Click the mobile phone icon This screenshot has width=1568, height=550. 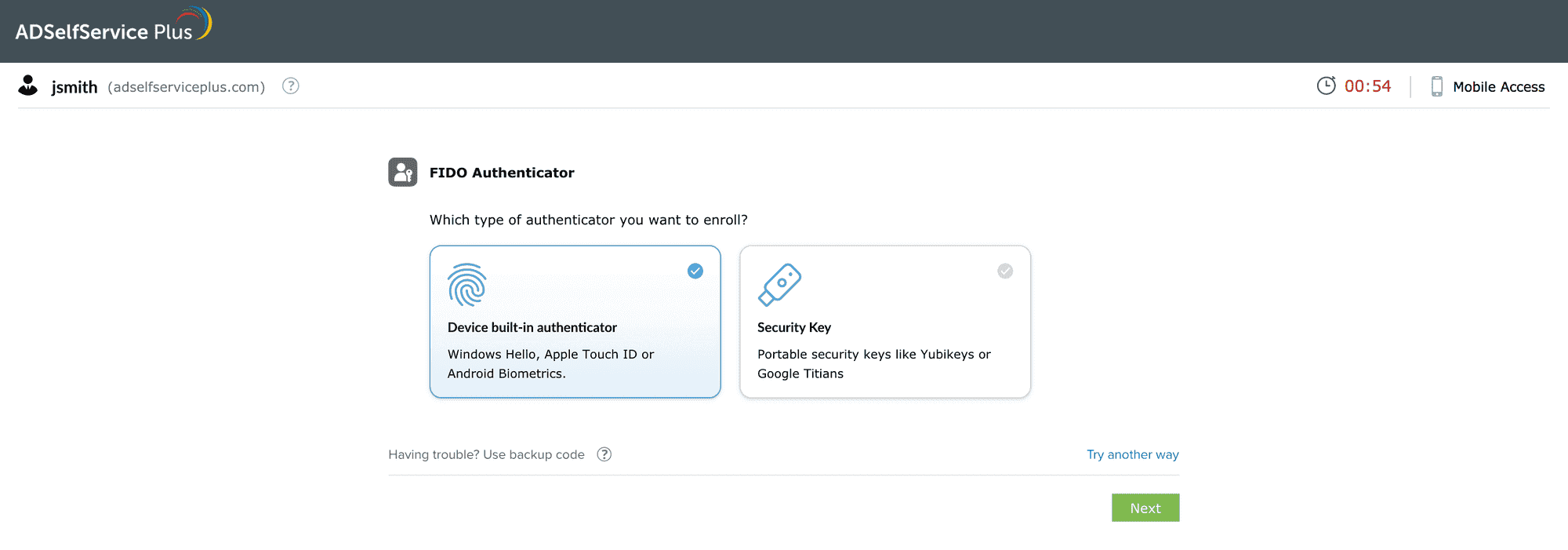[1436, 86]
